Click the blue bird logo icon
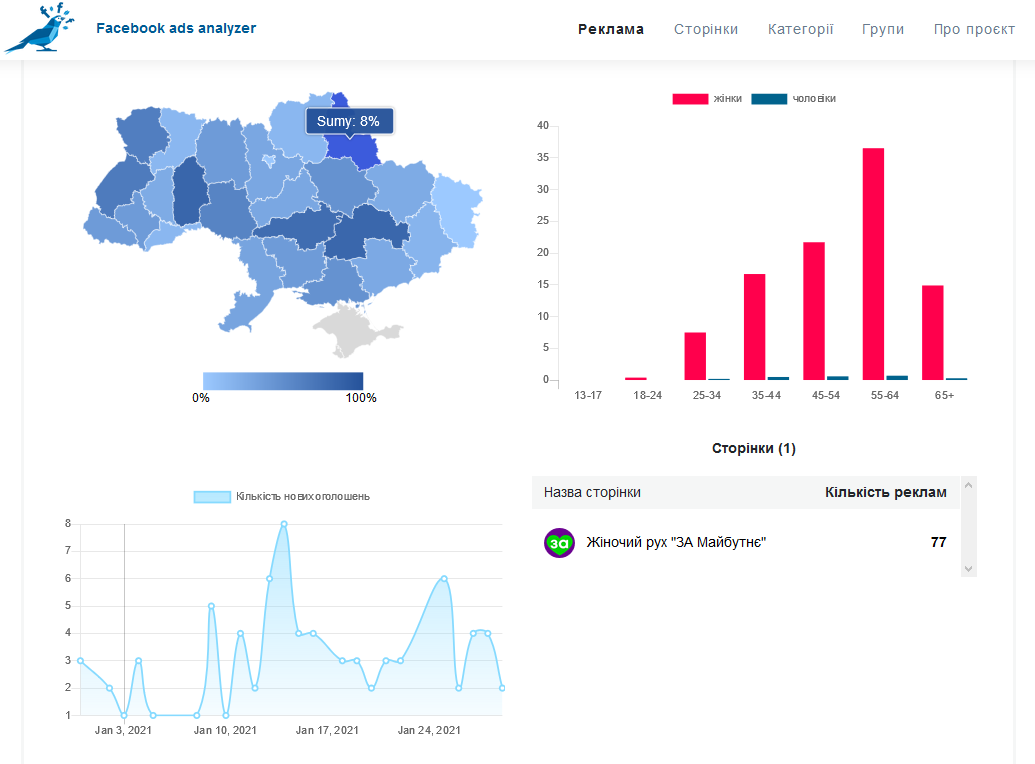 point(40,28)
